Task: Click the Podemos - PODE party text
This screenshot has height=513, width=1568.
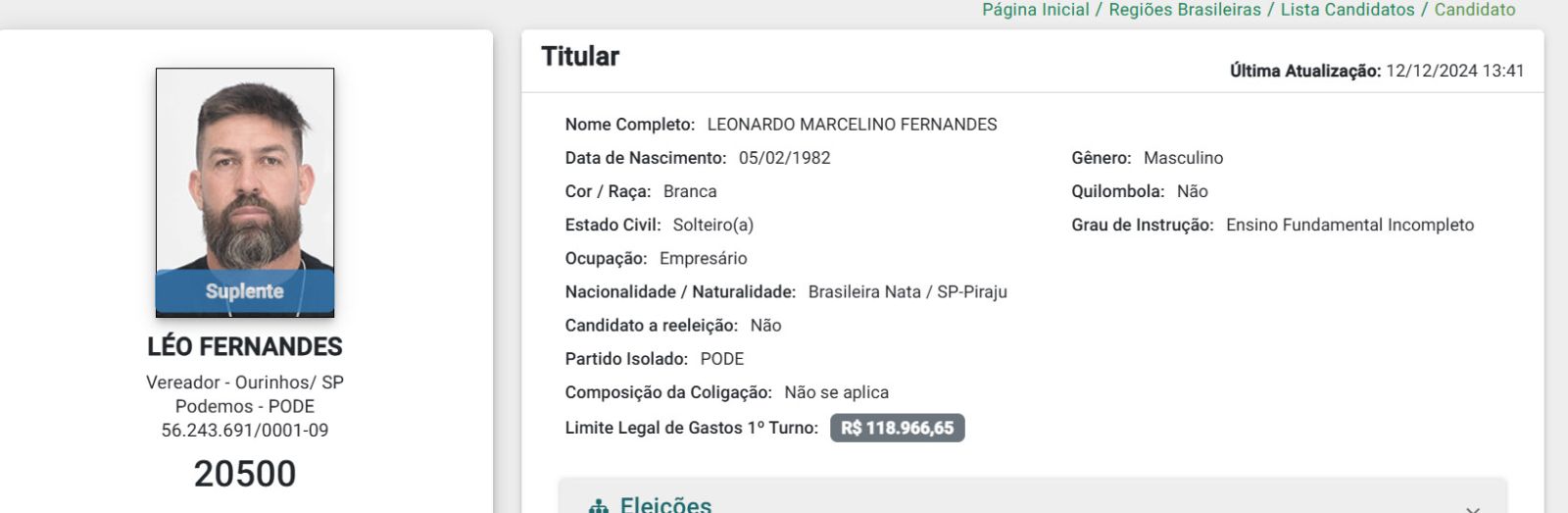Action: 245,406
